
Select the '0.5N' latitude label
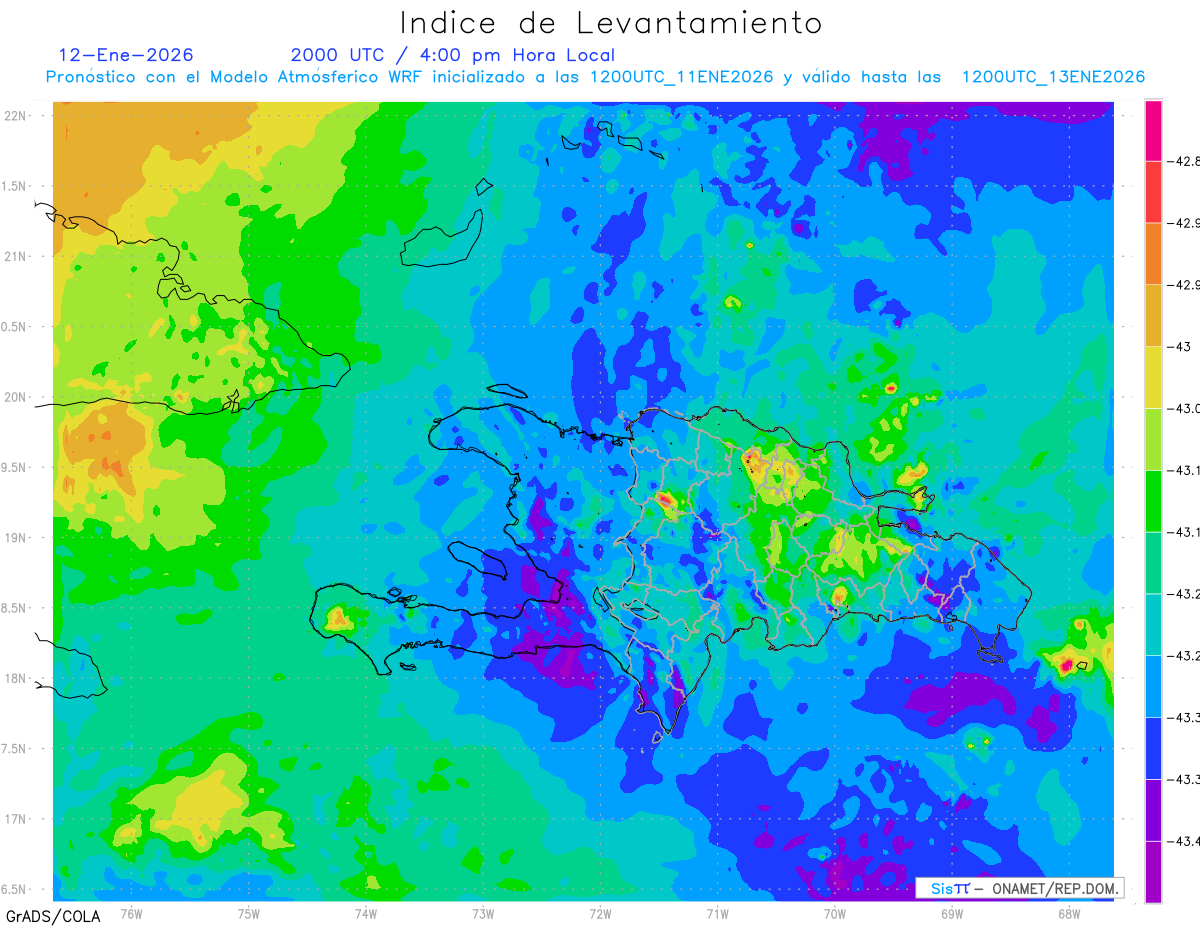pyautogui.click(x=14, y=327)
